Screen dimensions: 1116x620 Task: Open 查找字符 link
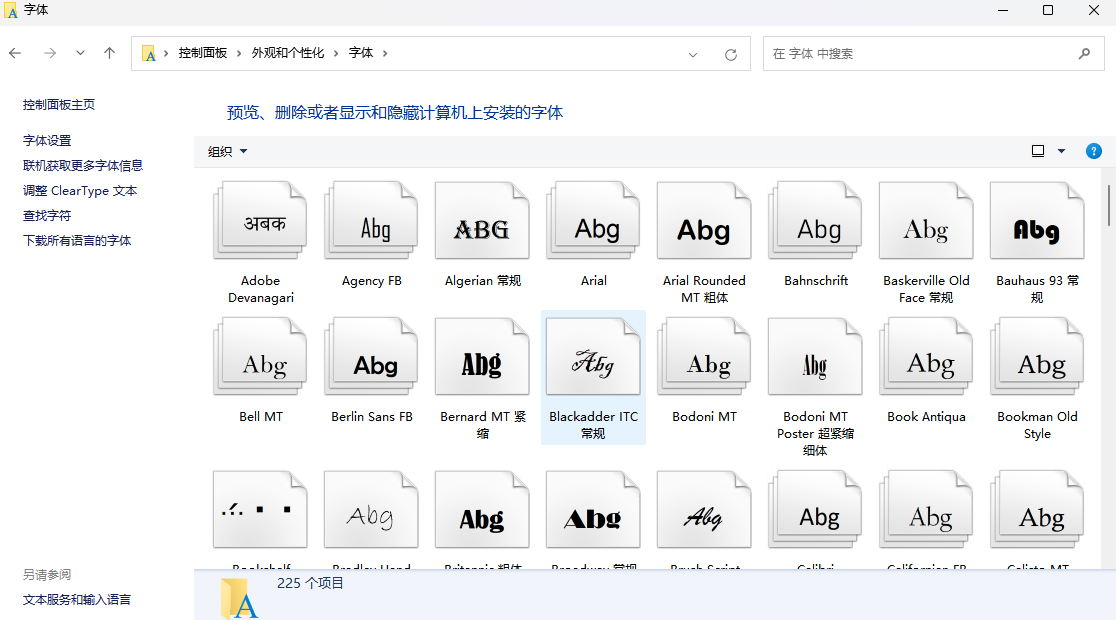47,216
